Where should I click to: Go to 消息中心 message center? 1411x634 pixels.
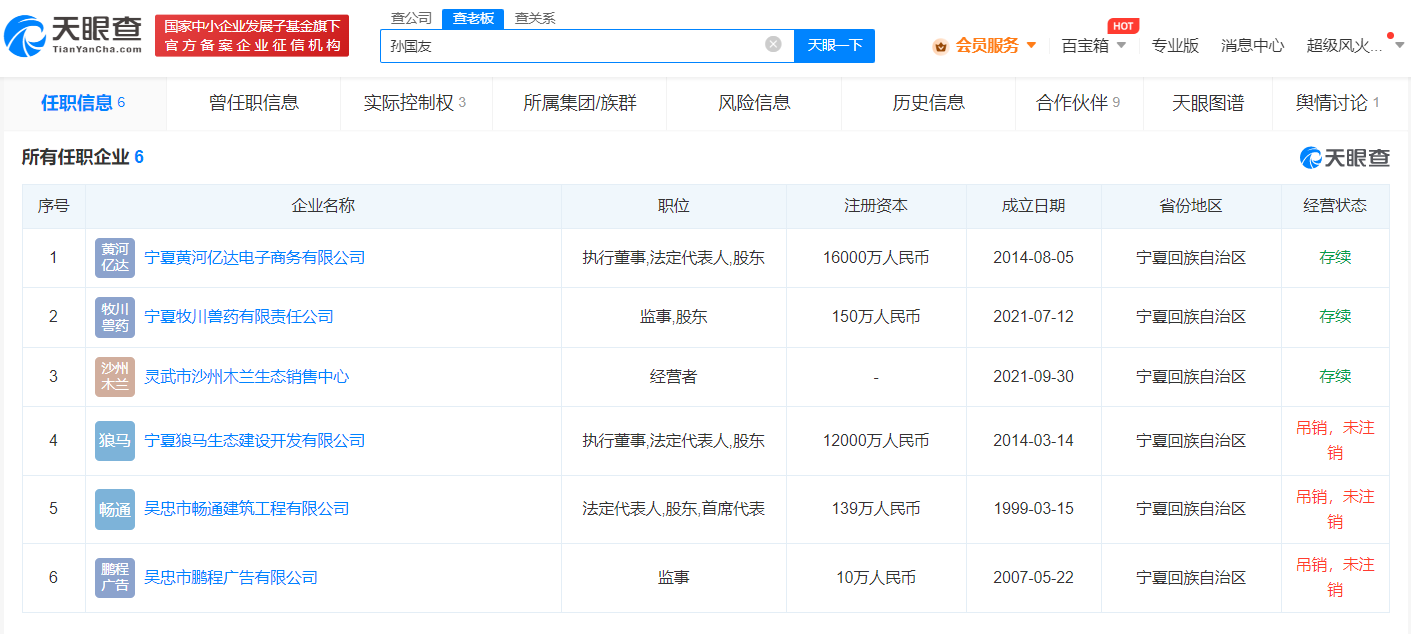point(1251,45)
